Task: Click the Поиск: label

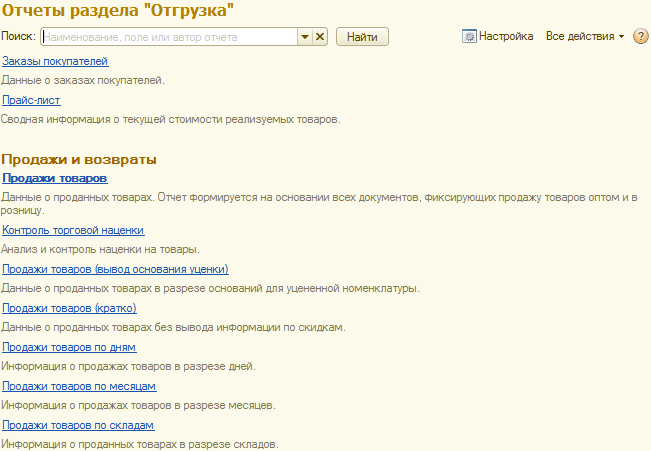Action: [19, 36]
